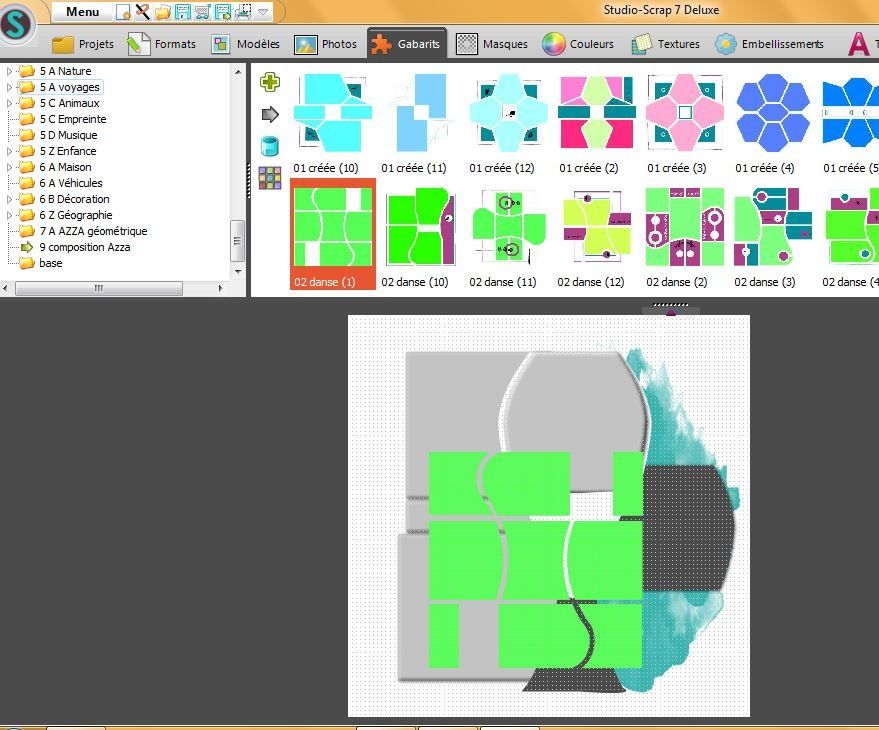The width and height of the screenshot is (879, 730).
Task: Click the folder tree's horizontal scrollbar thumb
Action: (99, 288)
